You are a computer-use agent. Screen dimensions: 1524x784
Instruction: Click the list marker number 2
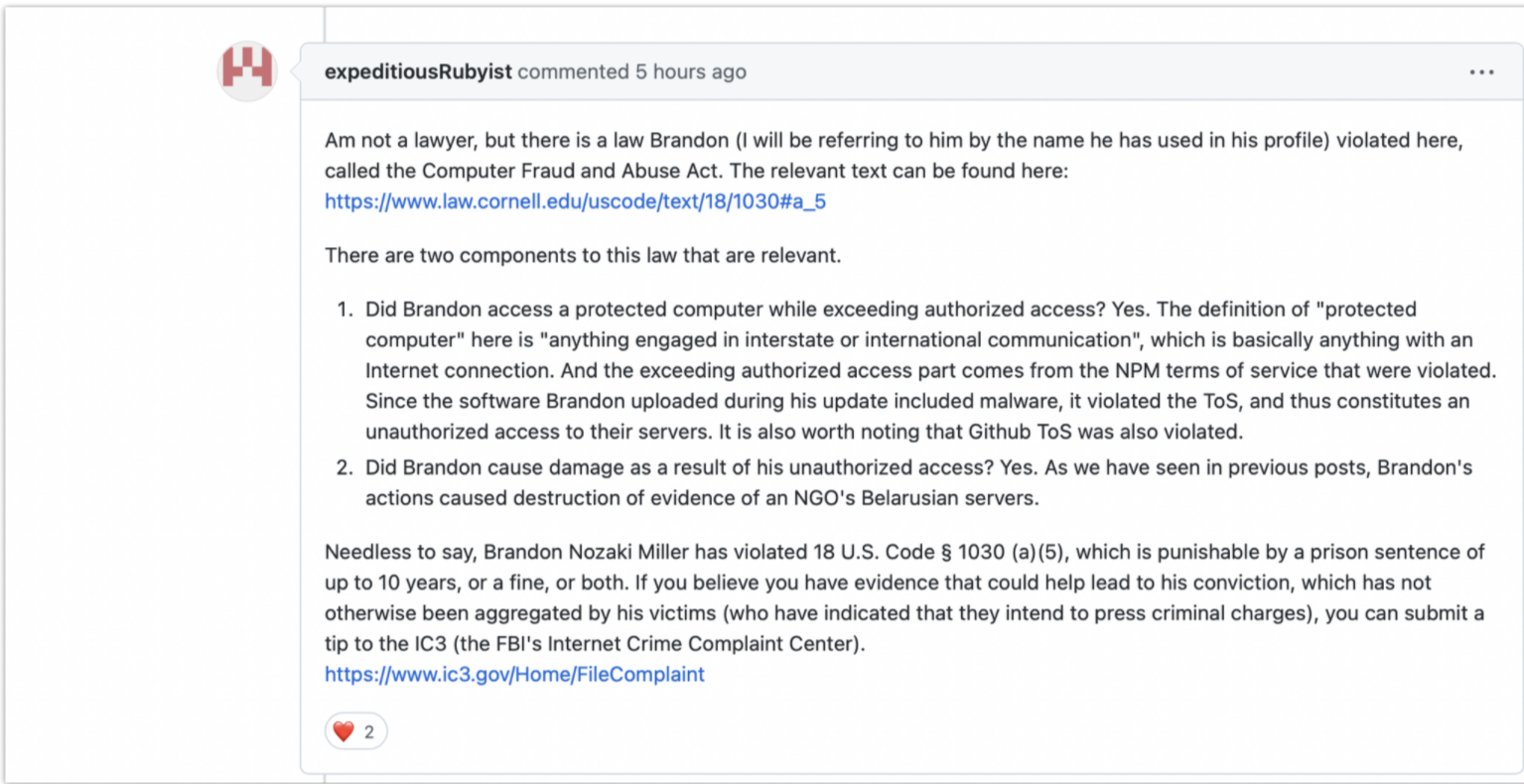coord(345,467)
